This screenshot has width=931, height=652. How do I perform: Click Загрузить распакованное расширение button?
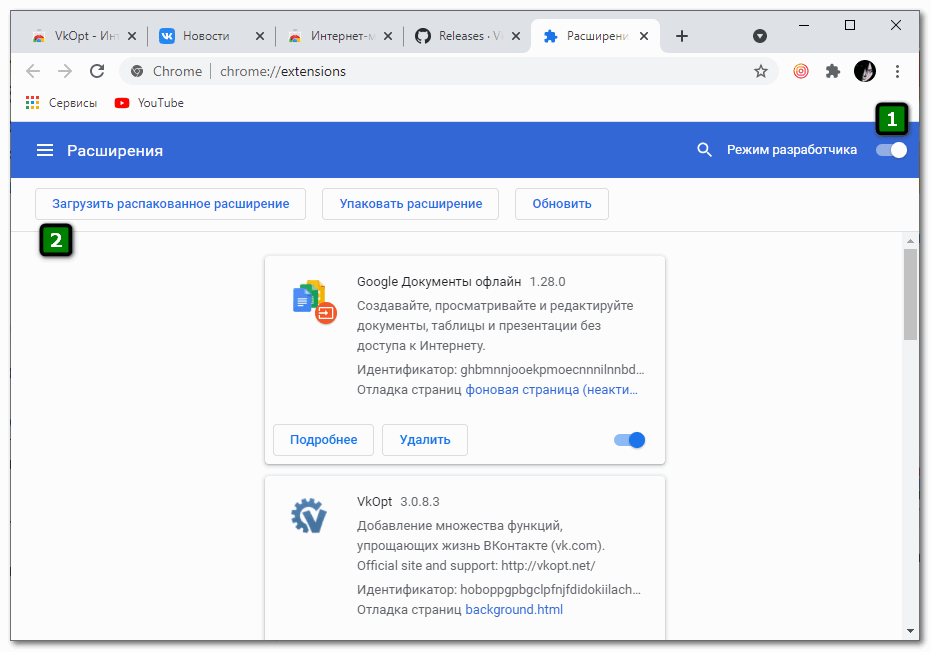point(170,204)
